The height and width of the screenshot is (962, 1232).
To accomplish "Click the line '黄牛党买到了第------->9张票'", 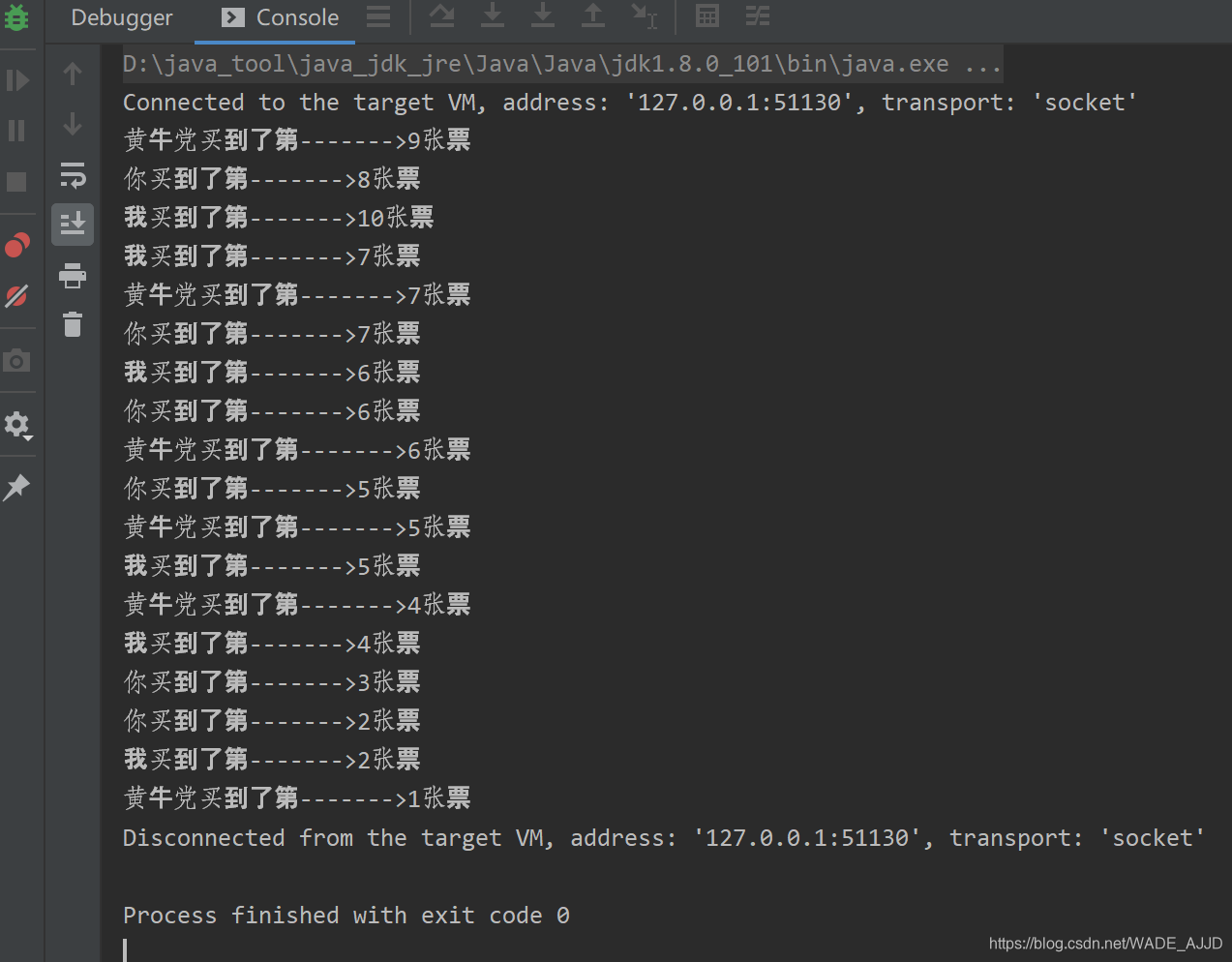I will point(297,140).
